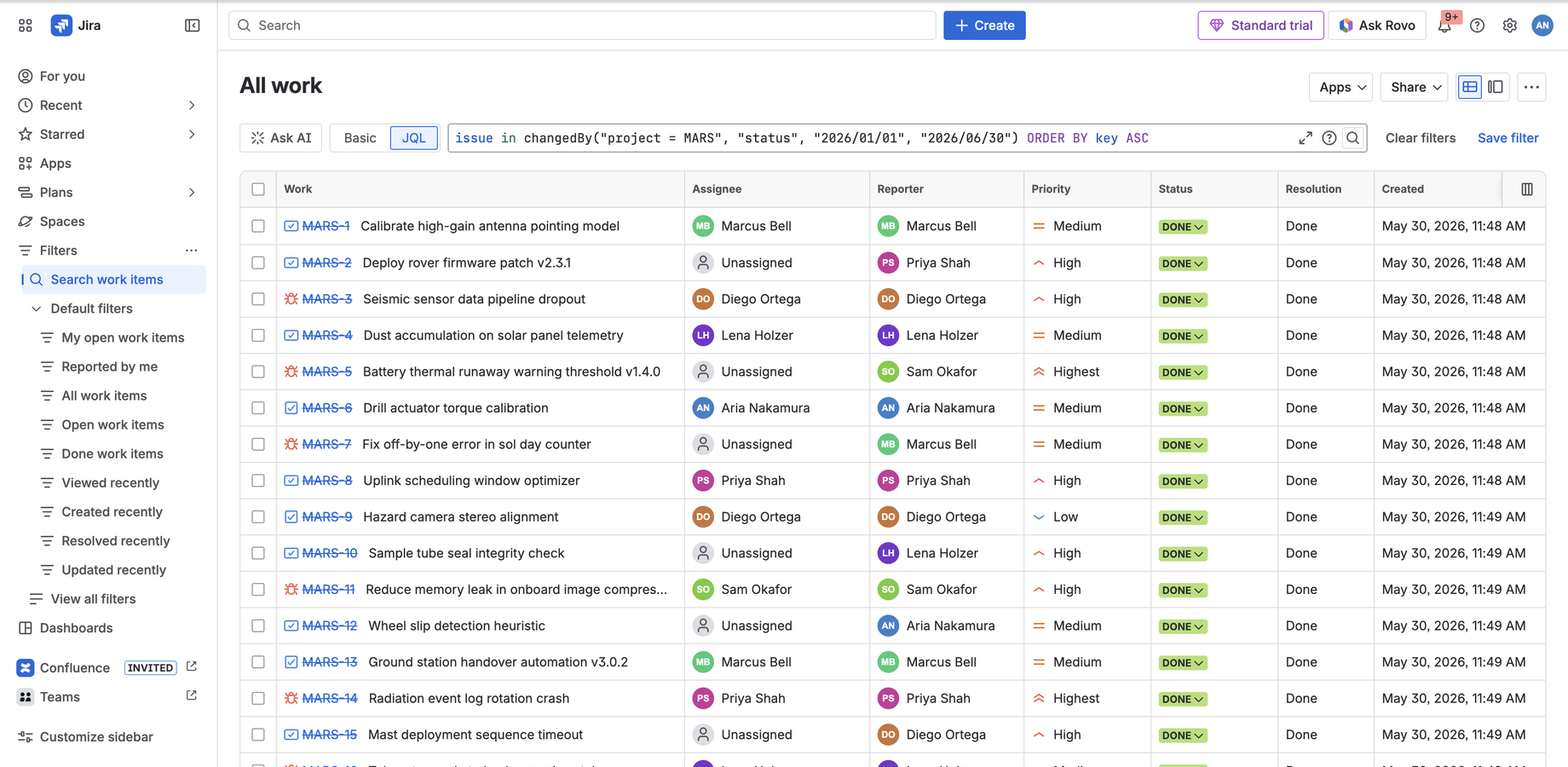This screenshot has width=1568, height=767.
Task: Open Done work items filter
Action: [x=112, y=453]
